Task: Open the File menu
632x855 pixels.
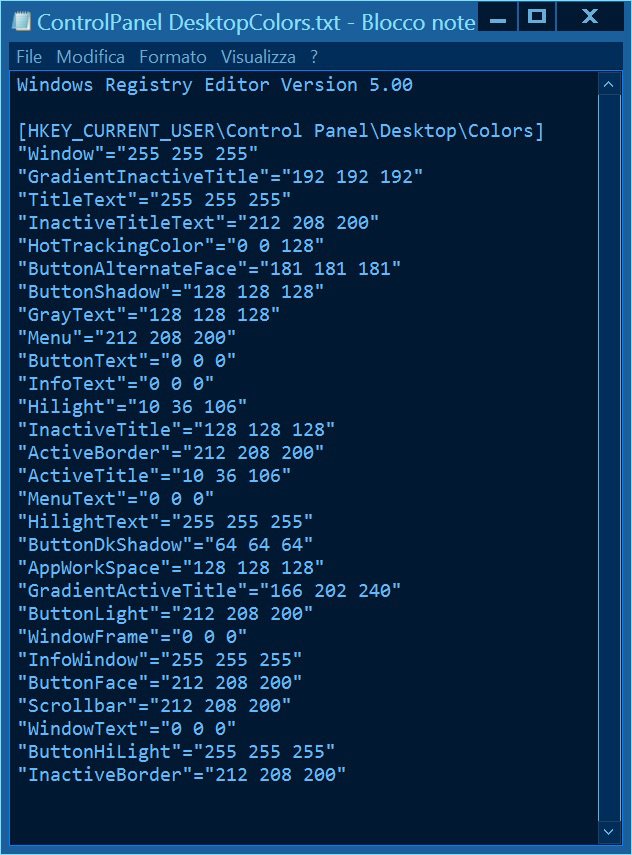Action: click(29, 57)
